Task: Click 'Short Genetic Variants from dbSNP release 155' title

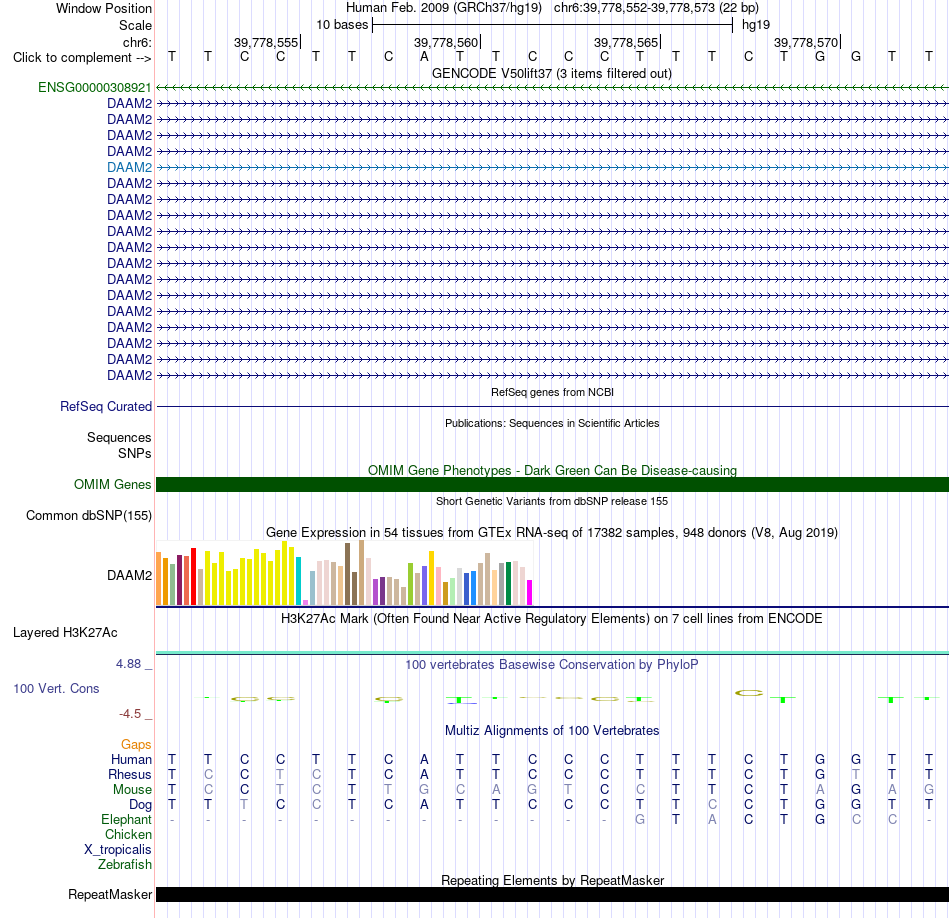Action: [x=552, y=501]
